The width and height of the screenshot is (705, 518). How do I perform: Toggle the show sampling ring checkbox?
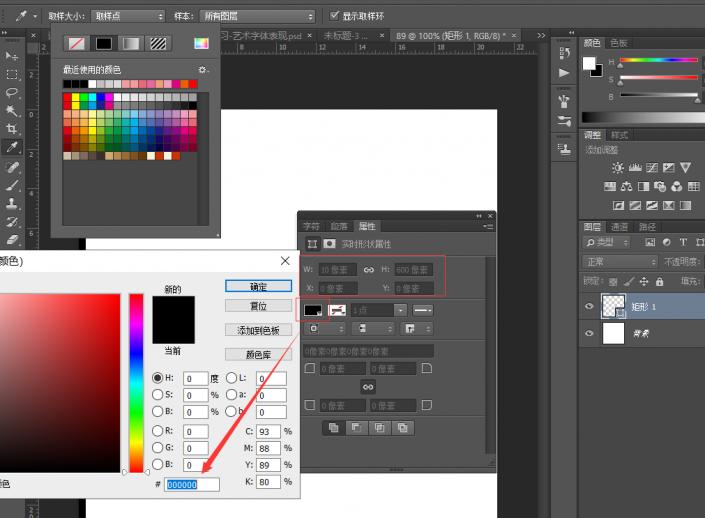click(x=334, y=16)
